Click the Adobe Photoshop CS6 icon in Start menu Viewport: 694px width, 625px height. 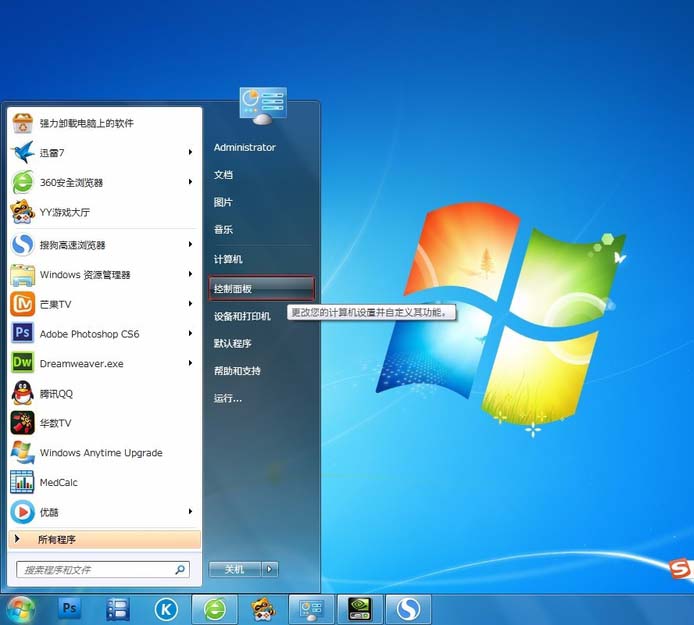coord(22,333)
